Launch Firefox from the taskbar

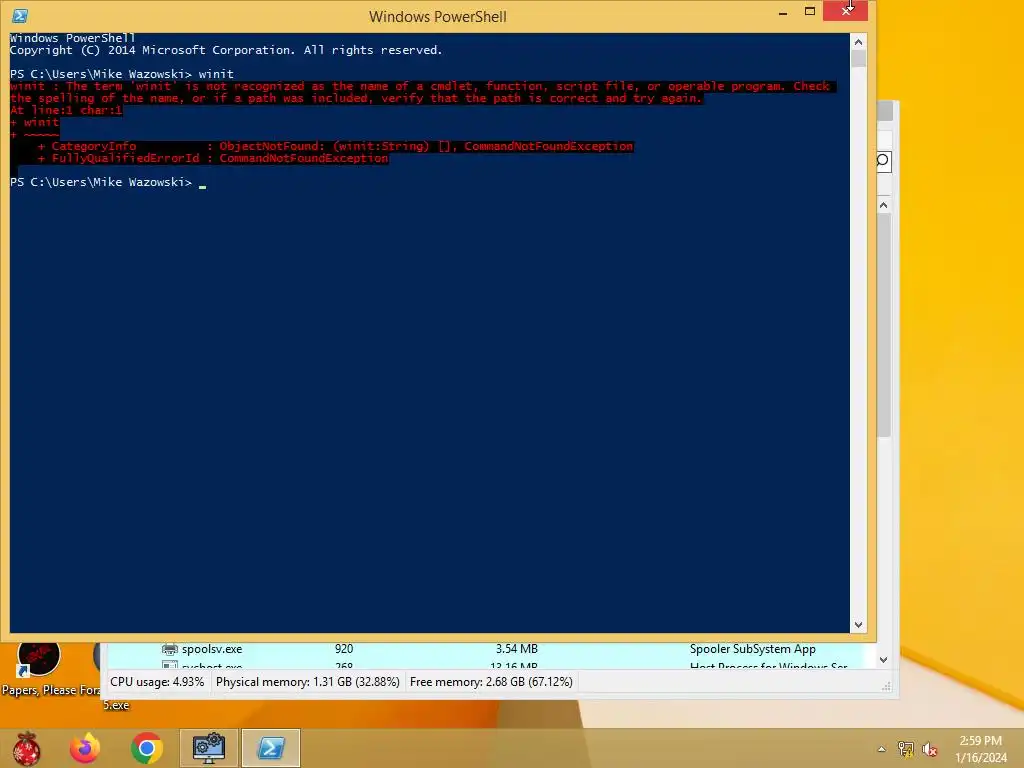pyautogui.click(x=85, y=748)
